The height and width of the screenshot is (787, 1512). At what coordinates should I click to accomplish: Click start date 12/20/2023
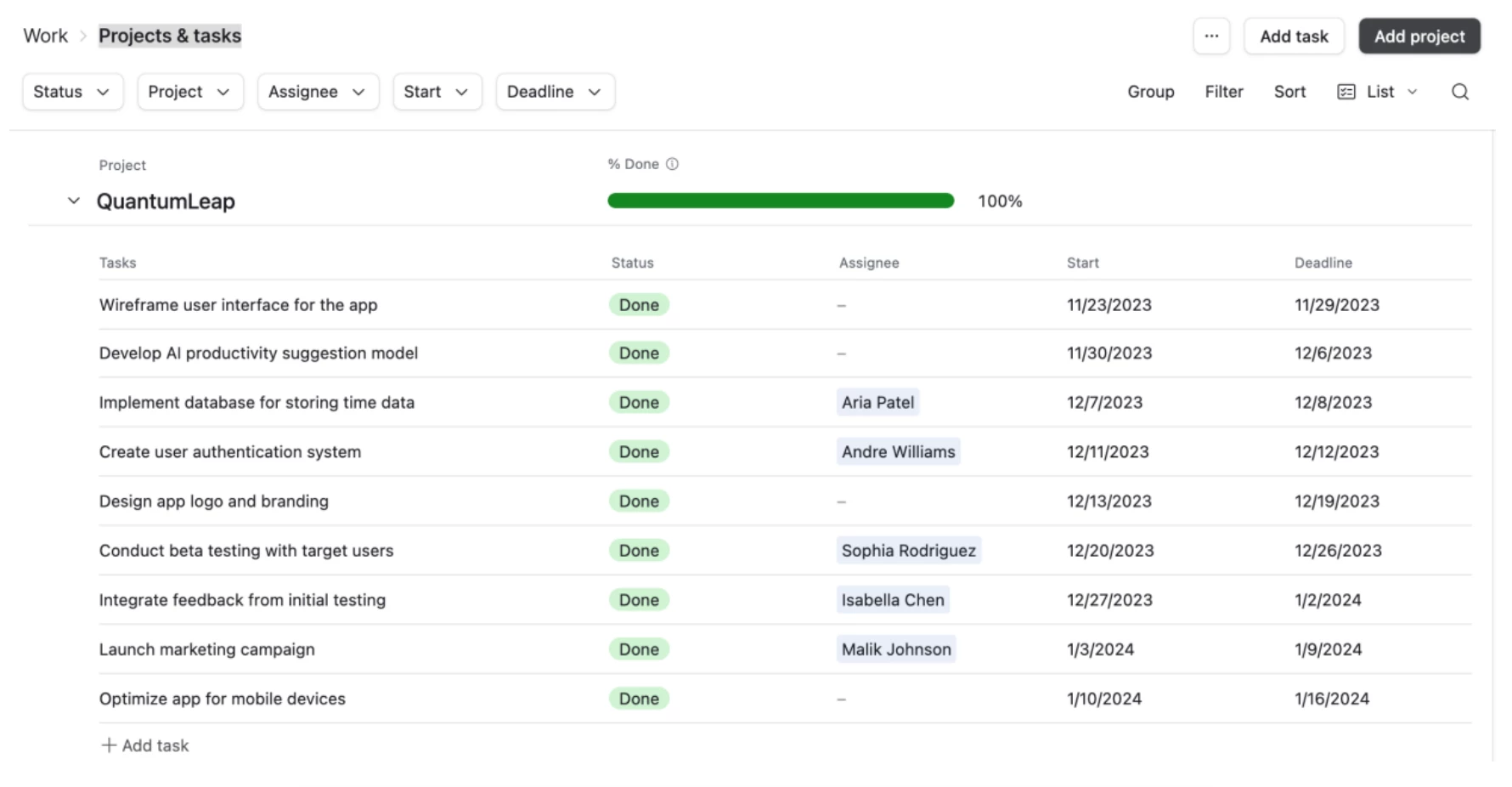(x=1110, y=551)
